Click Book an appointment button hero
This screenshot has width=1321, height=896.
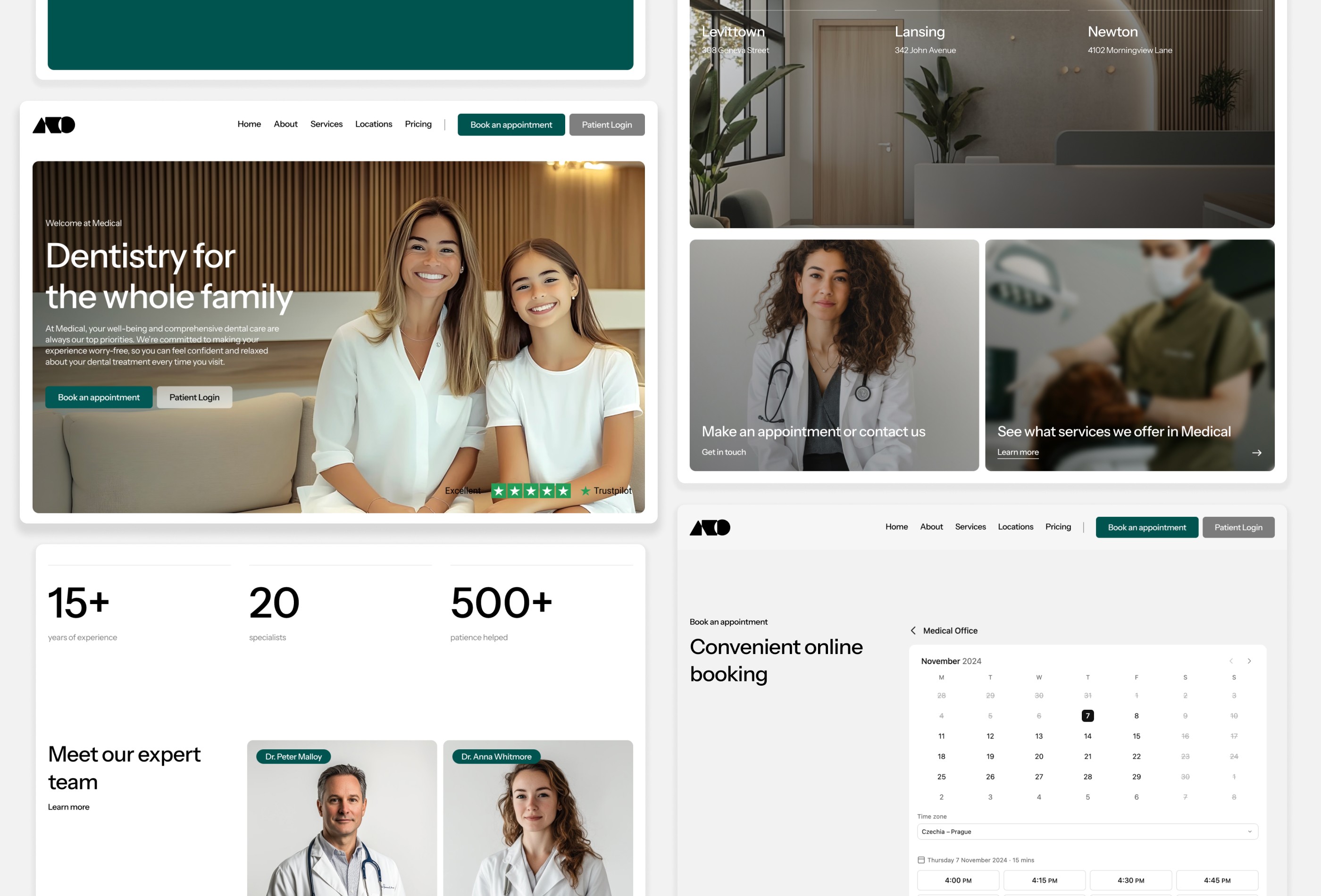(x=99, y=398)
